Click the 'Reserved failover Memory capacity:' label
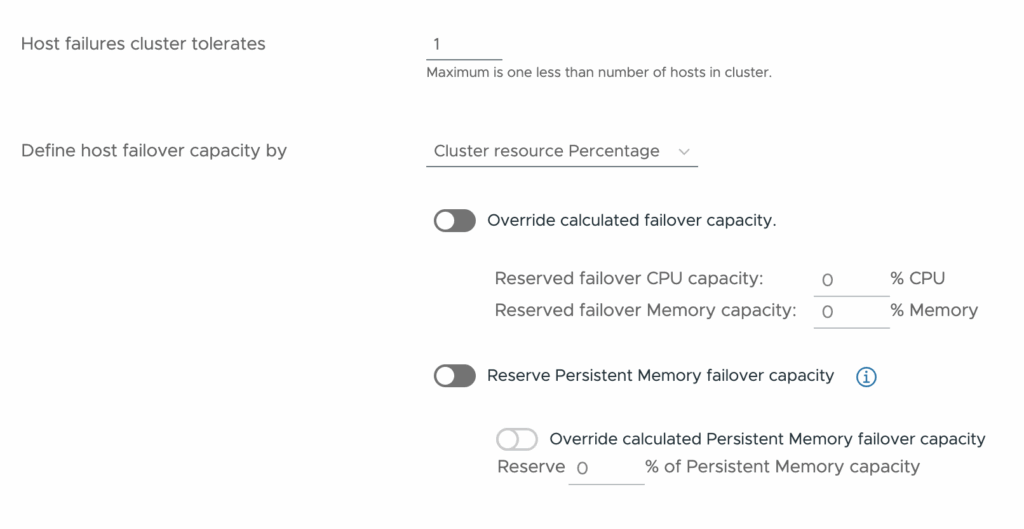Screen dimensions: 1024x529 tap(645, 310)
